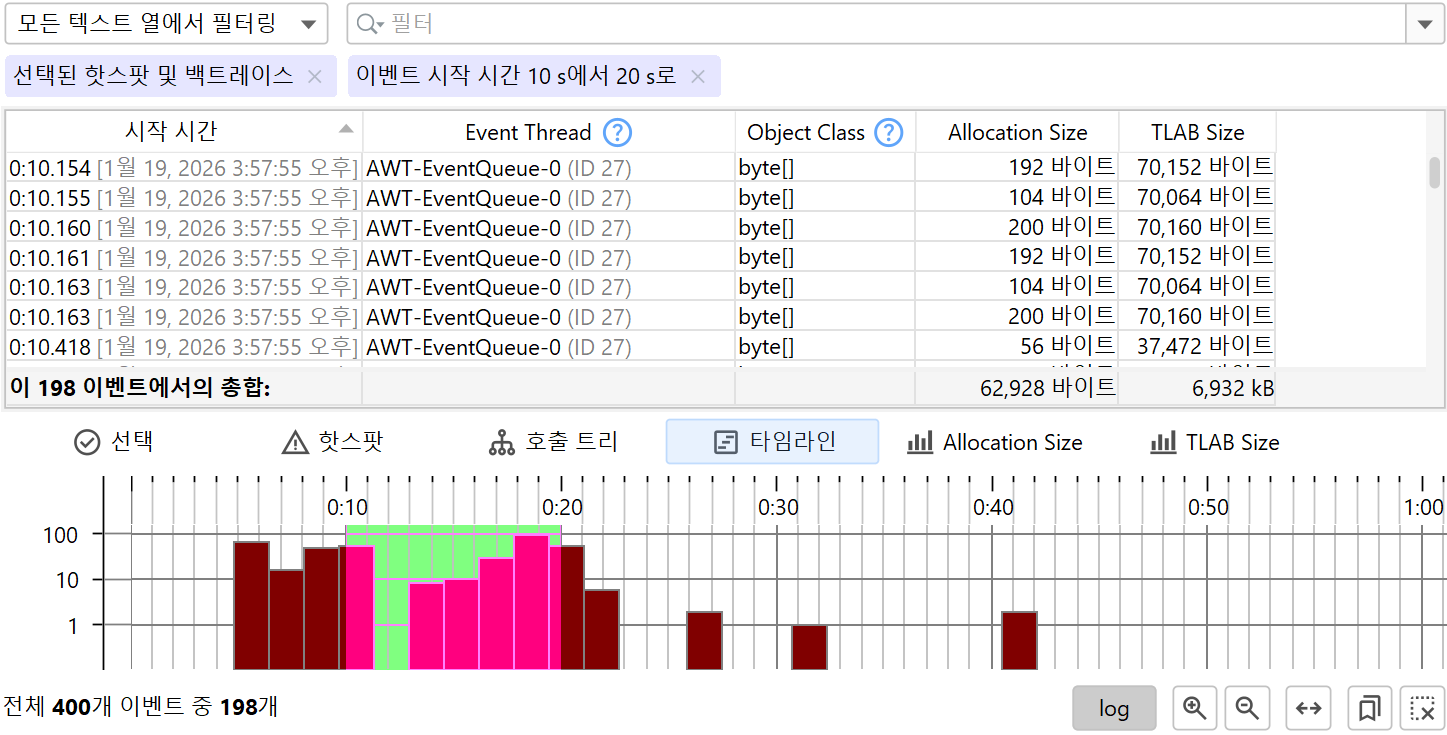
Task: Open help icon for Object Class column
Action: (888, 132)
